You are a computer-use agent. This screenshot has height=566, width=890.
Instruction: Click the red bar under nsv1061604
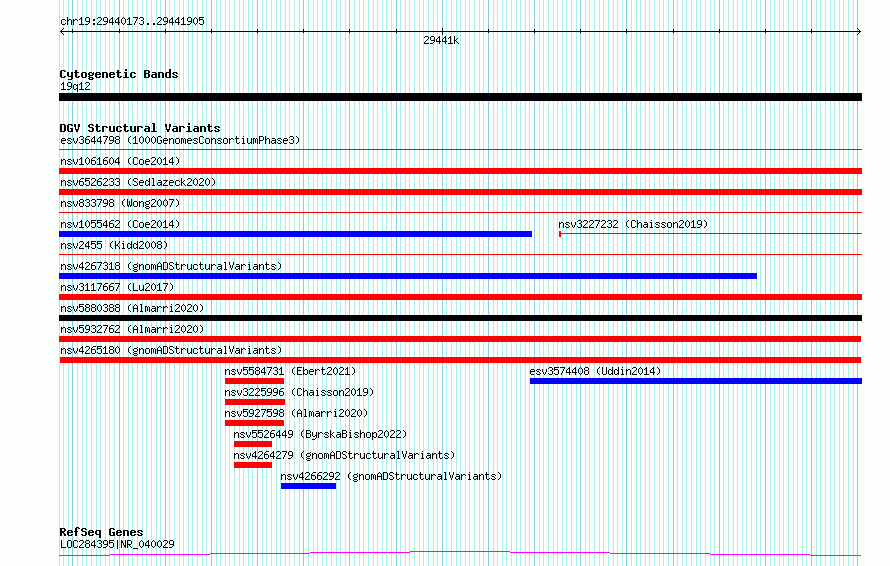[460, 171]
